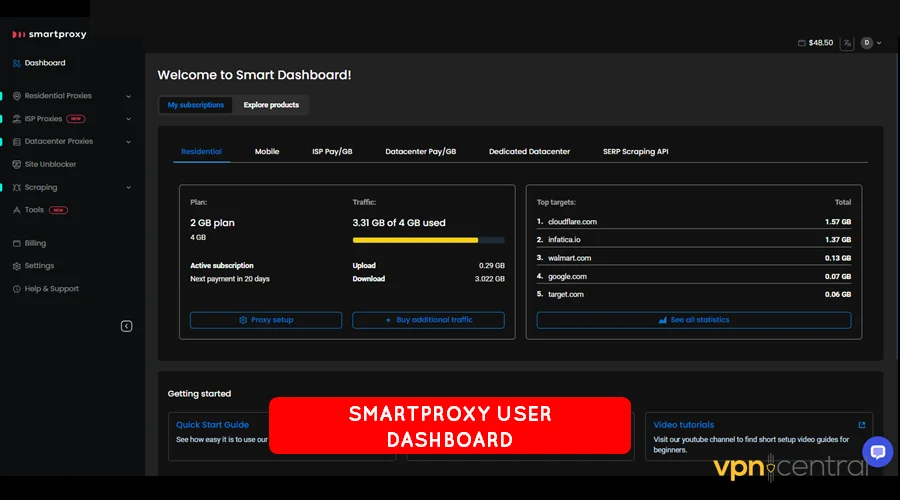Open the Quick Start Guide link
The width and height of the screenshot is (900, 500).
212,425
